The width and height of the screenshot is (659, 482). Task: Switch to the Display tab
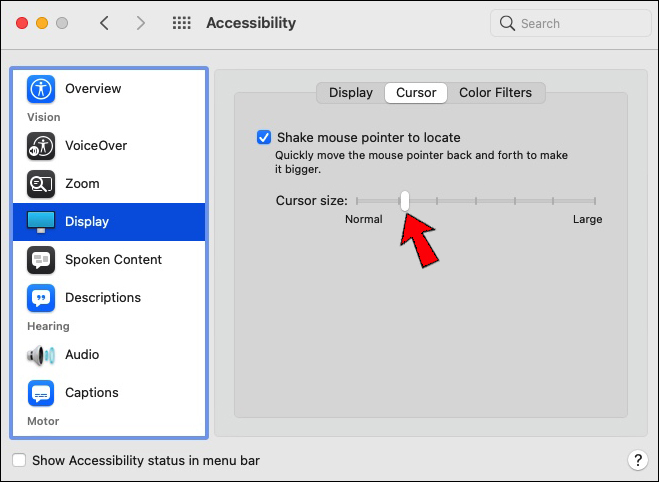(350, 93)
